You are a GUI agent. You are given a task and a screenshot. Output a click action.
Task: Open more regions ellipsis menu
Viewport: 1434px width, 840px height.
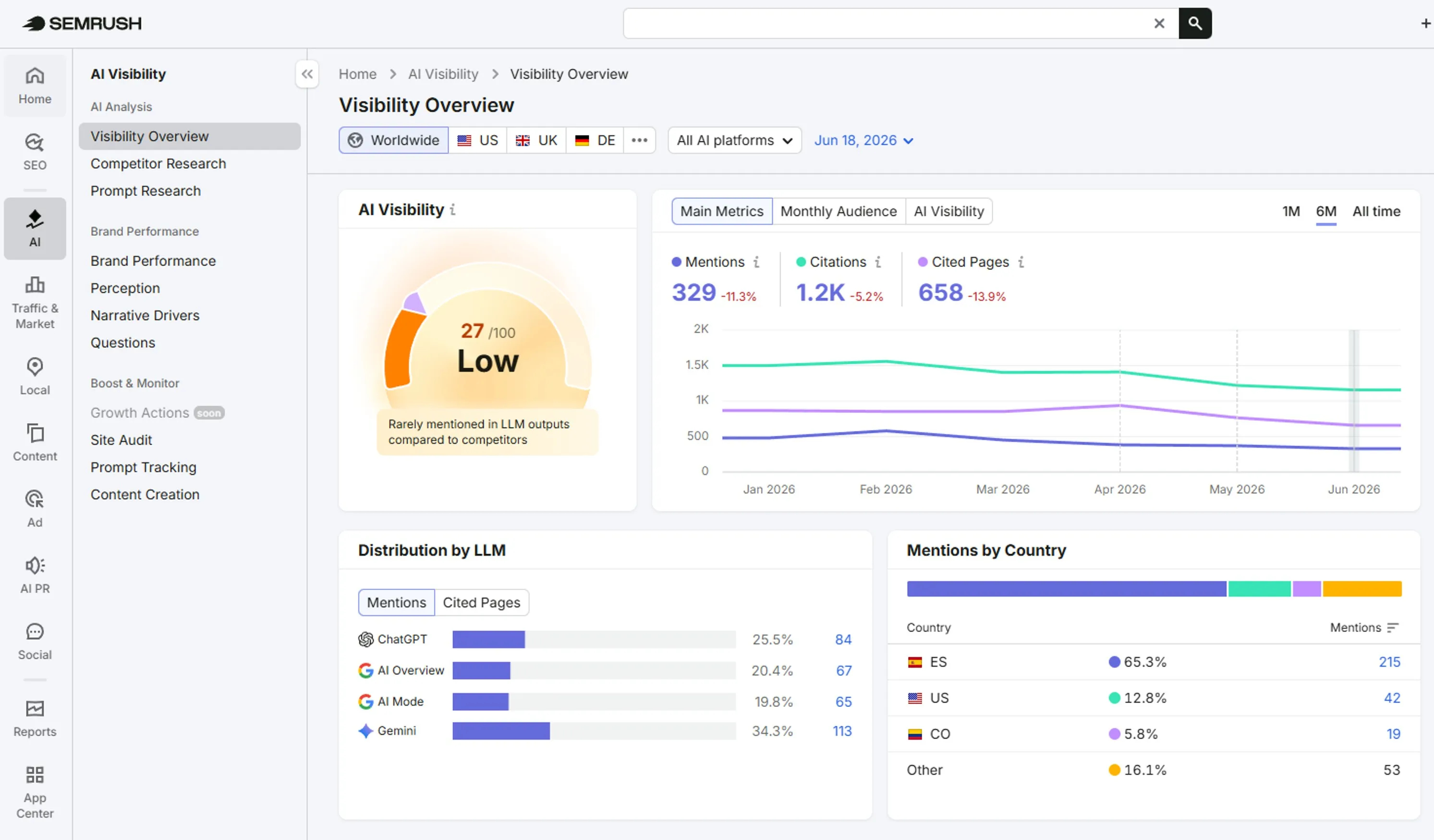pyautogui.click(x=640, y=140)
